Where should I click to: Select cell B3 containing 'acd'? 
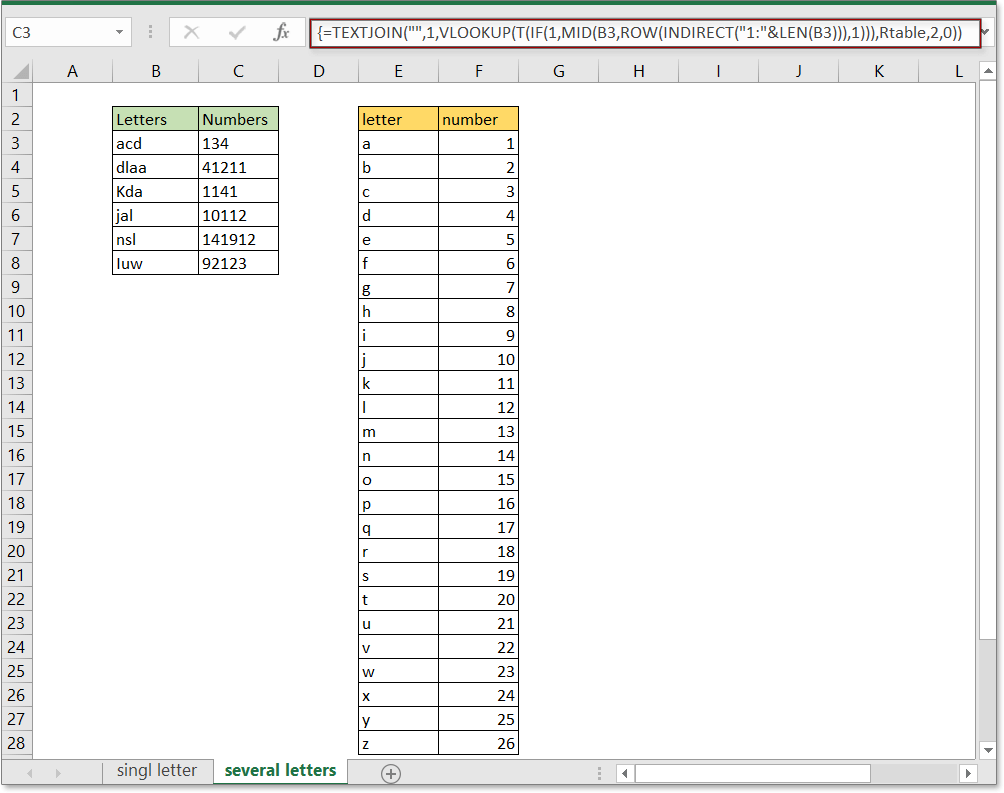coord(155,143)
